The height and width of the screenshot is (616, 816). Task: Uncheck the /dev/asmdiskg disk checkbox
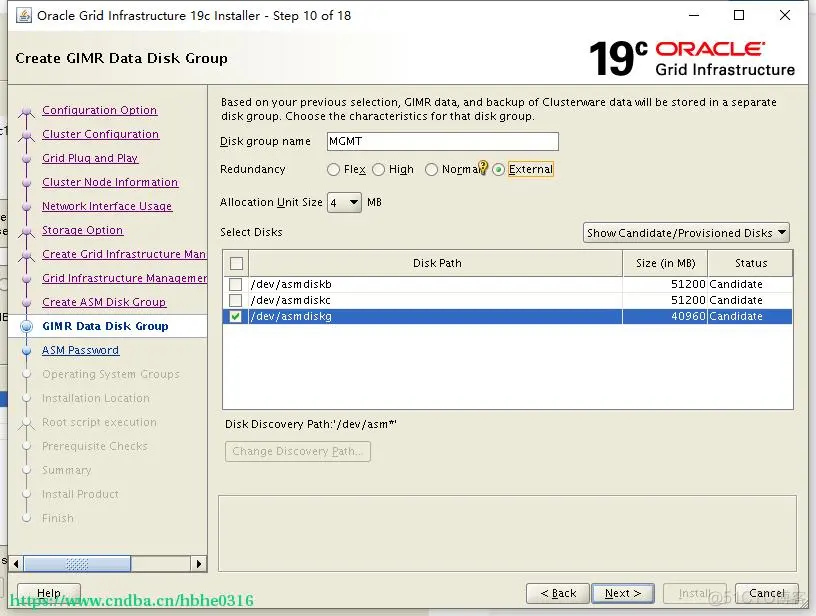pos(236,316)
